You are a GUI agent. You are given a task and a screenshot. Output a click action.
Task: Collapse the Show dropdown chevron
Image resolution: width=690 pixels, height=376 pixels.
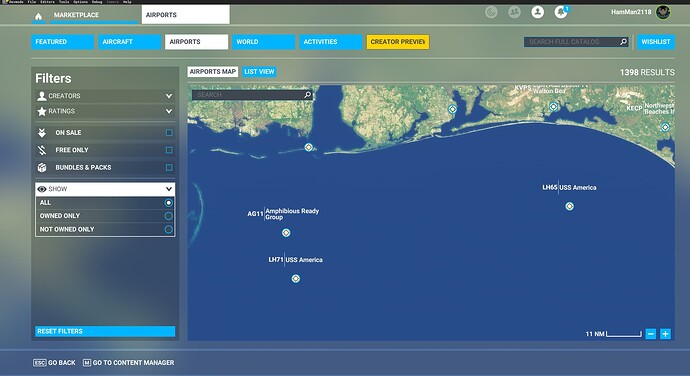(x=169, y=189)
